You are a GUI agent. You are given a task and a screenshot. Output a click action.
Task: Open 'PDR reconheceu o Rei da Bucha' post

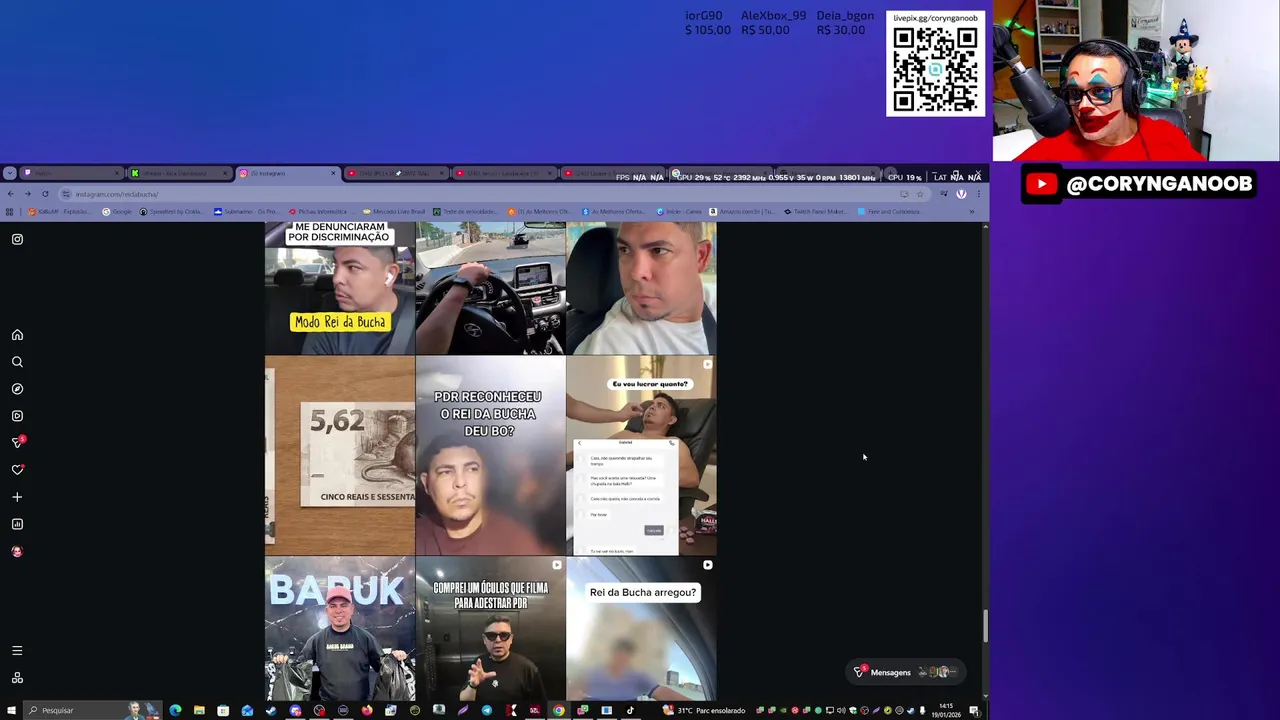[x=490, y=455]
